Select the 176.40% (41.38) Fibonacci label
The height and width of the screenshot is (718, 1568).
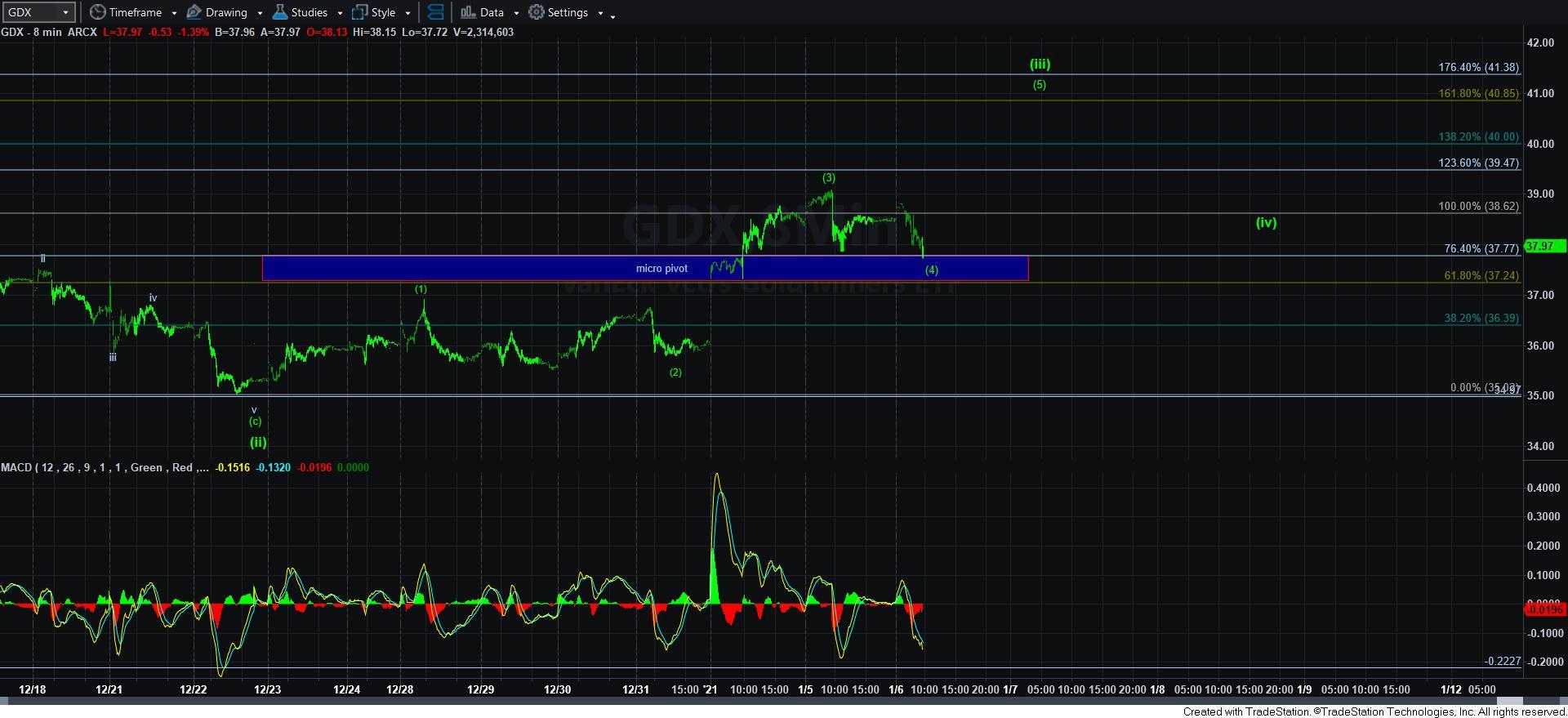click(x=1478, y=68)
